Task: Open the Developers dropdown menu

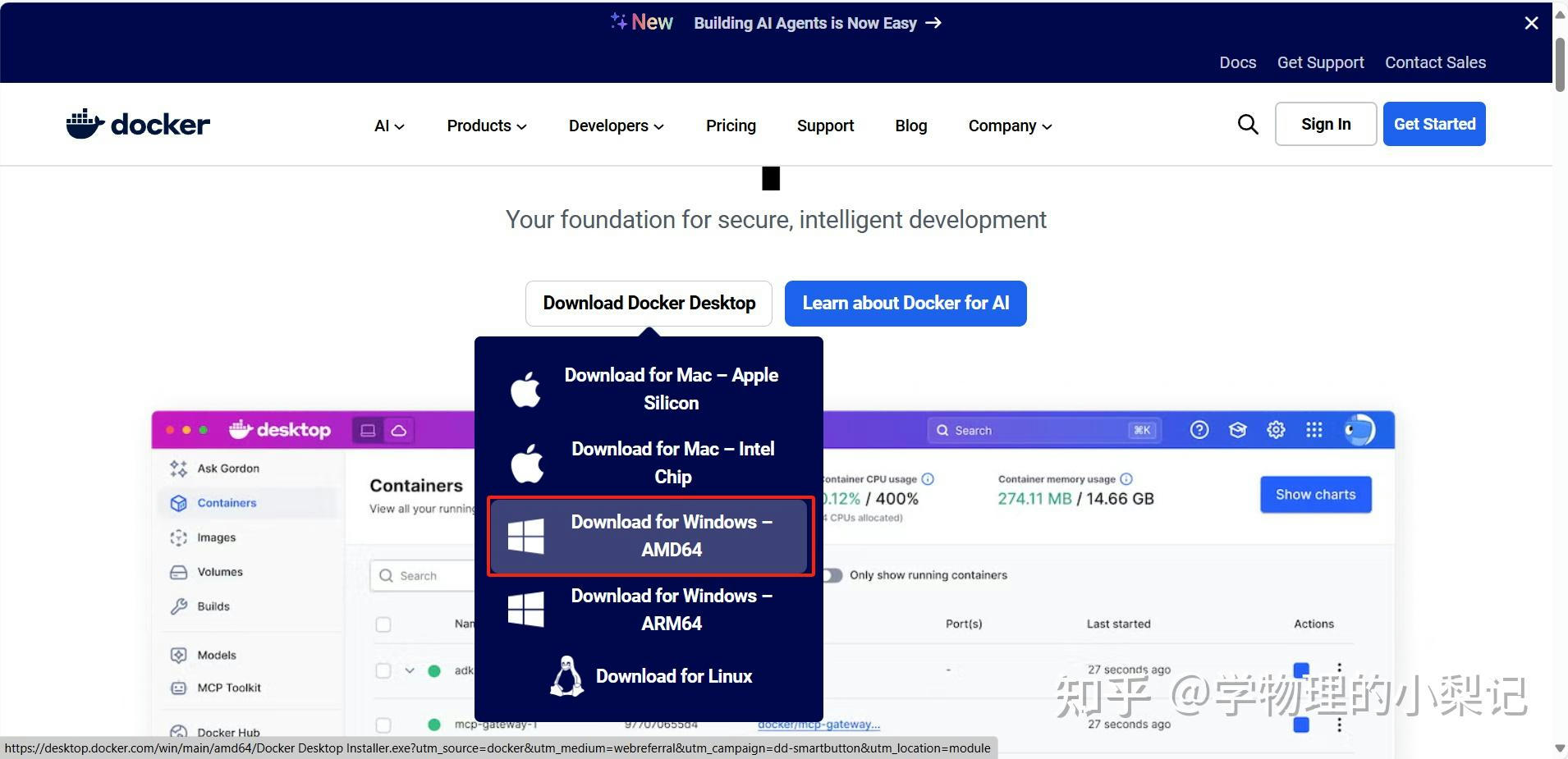Action: coord(616,126)
